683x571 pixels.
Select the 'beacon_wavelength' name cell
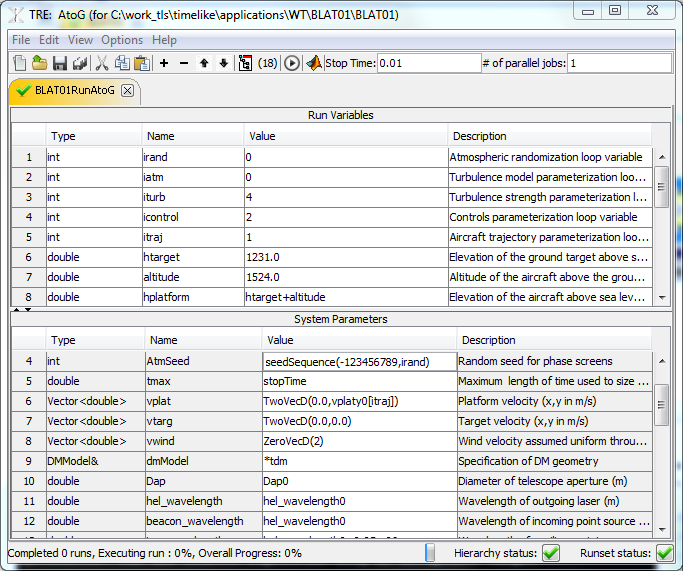[203, 521]
